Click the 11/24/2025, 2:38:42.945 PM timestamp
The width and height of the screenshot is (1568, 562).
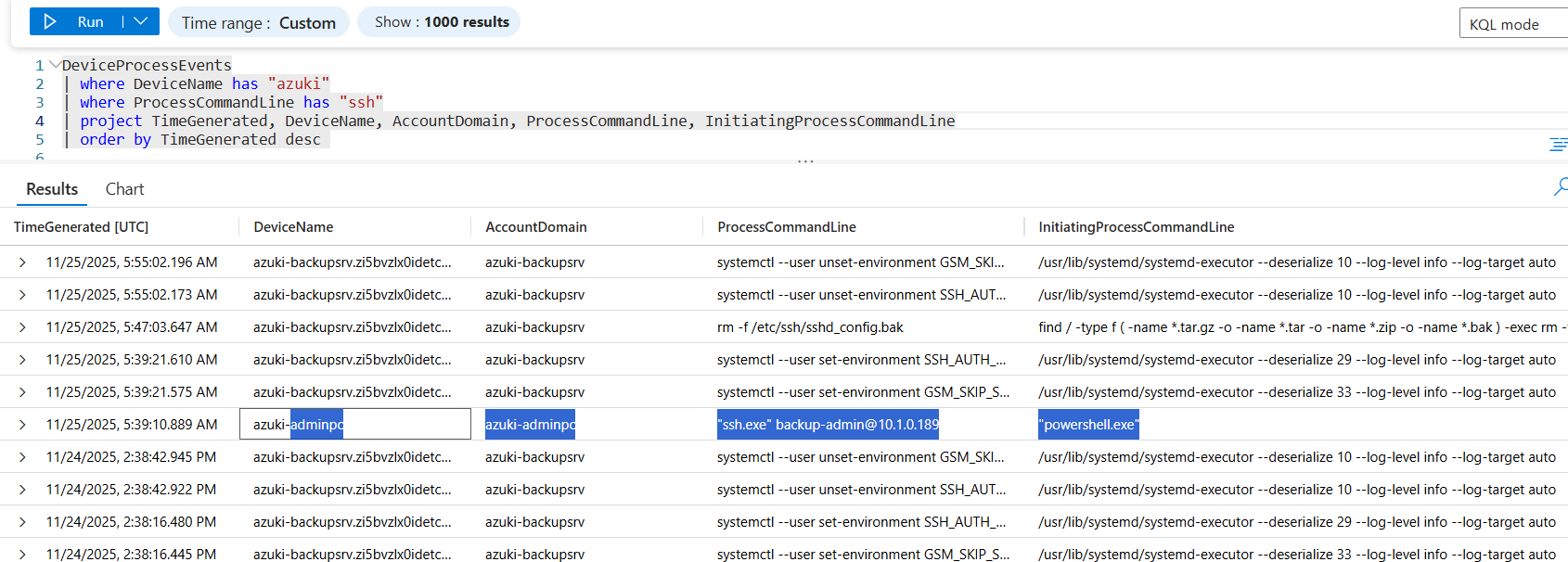tap(131, 457)
